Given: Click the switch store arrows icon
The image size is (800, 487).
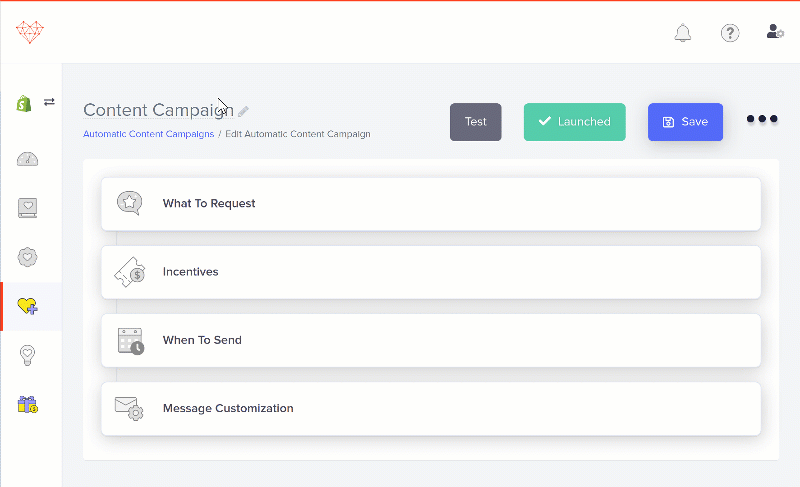Looking at the screenshot, I should pyautogui.click(x=49, y=102).
